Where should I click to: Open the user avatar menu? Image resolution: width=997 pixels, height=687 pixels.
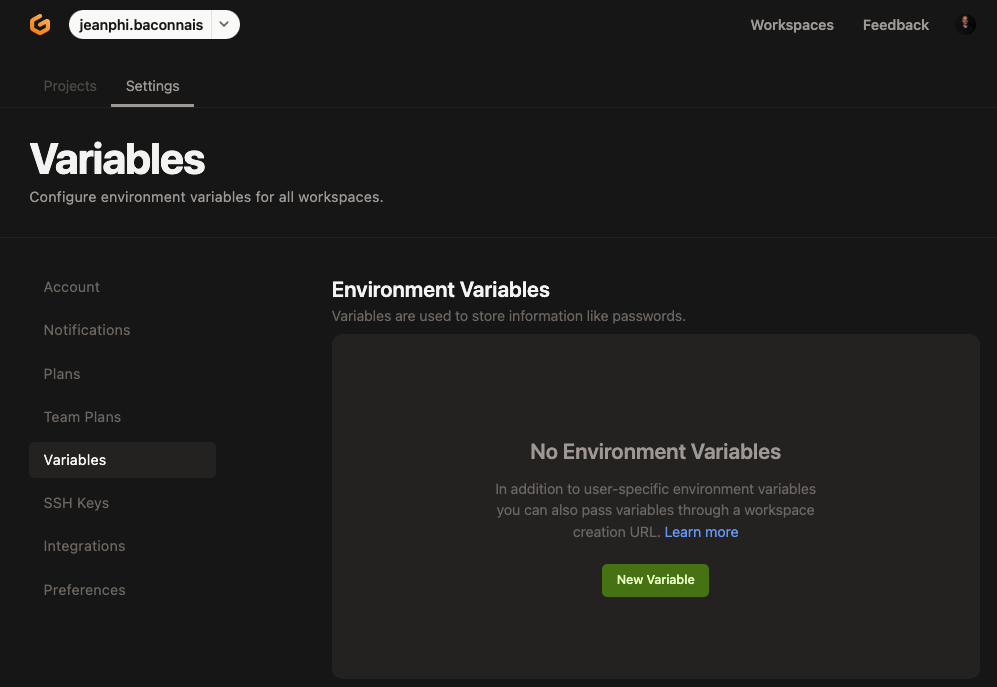tap(965, 25)
